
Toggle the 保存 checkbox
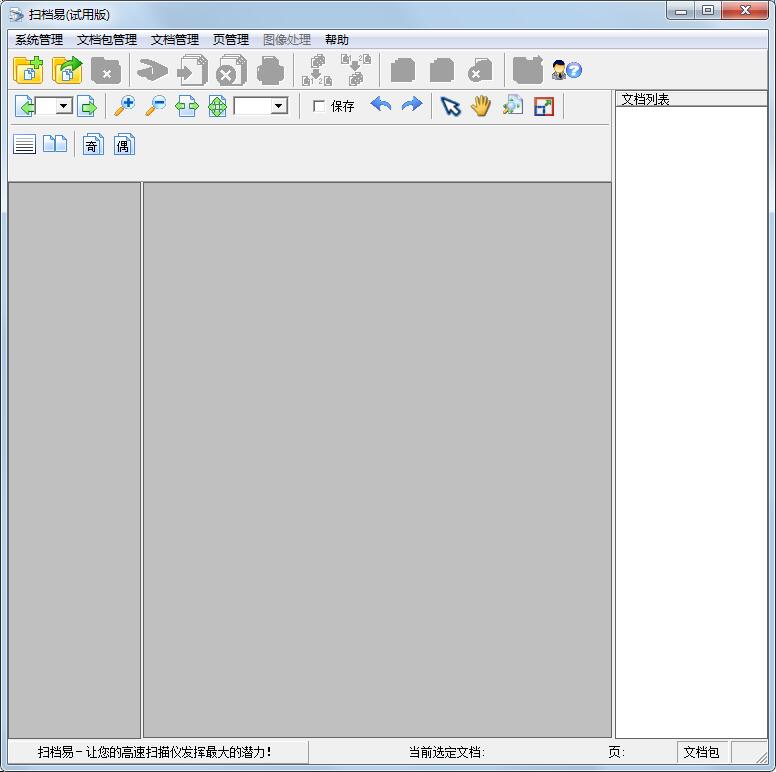(x=320, y=106)
